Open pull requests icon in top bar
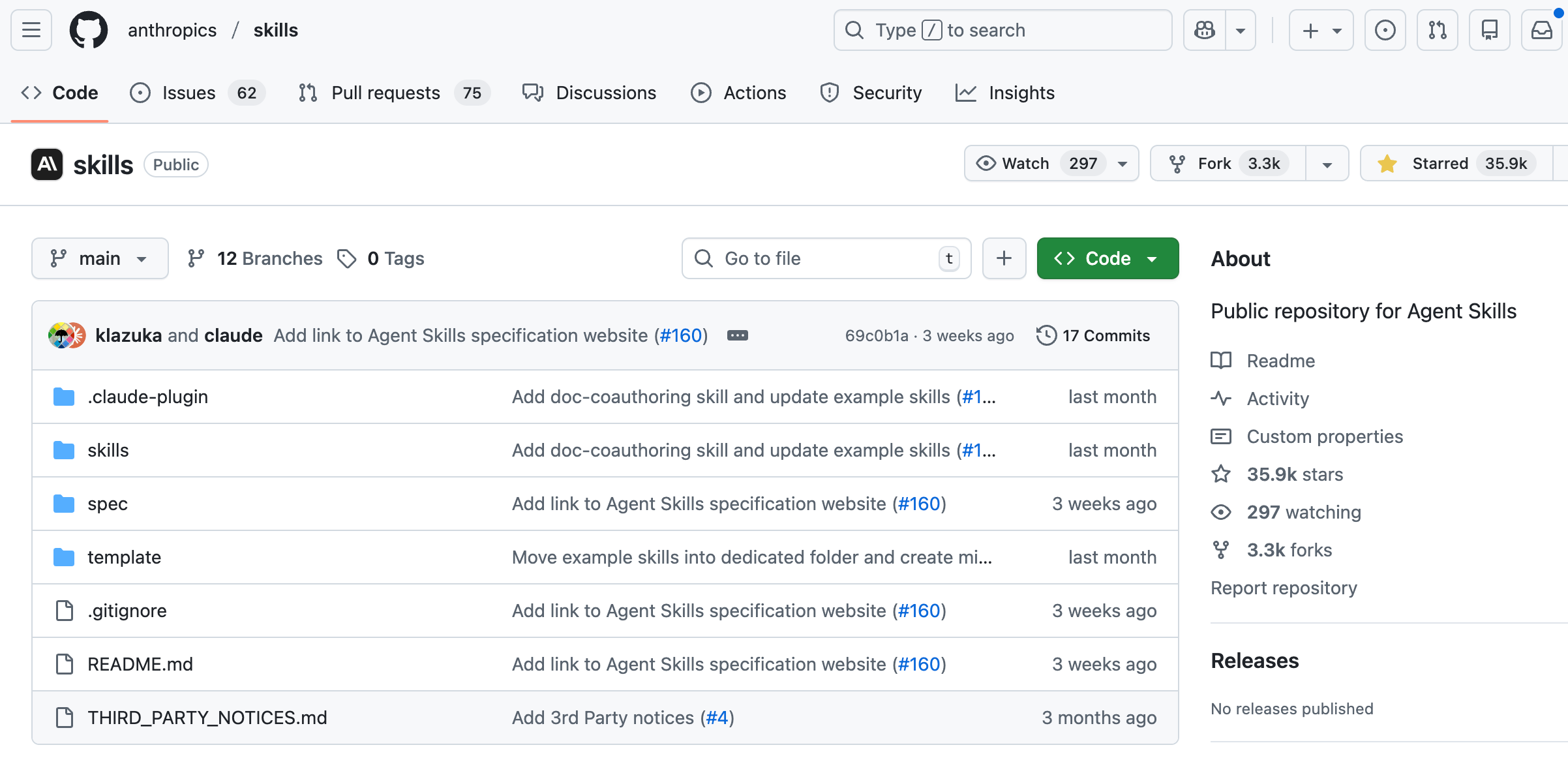This screenshot has height=758, width=1568. click(1437, 30)
